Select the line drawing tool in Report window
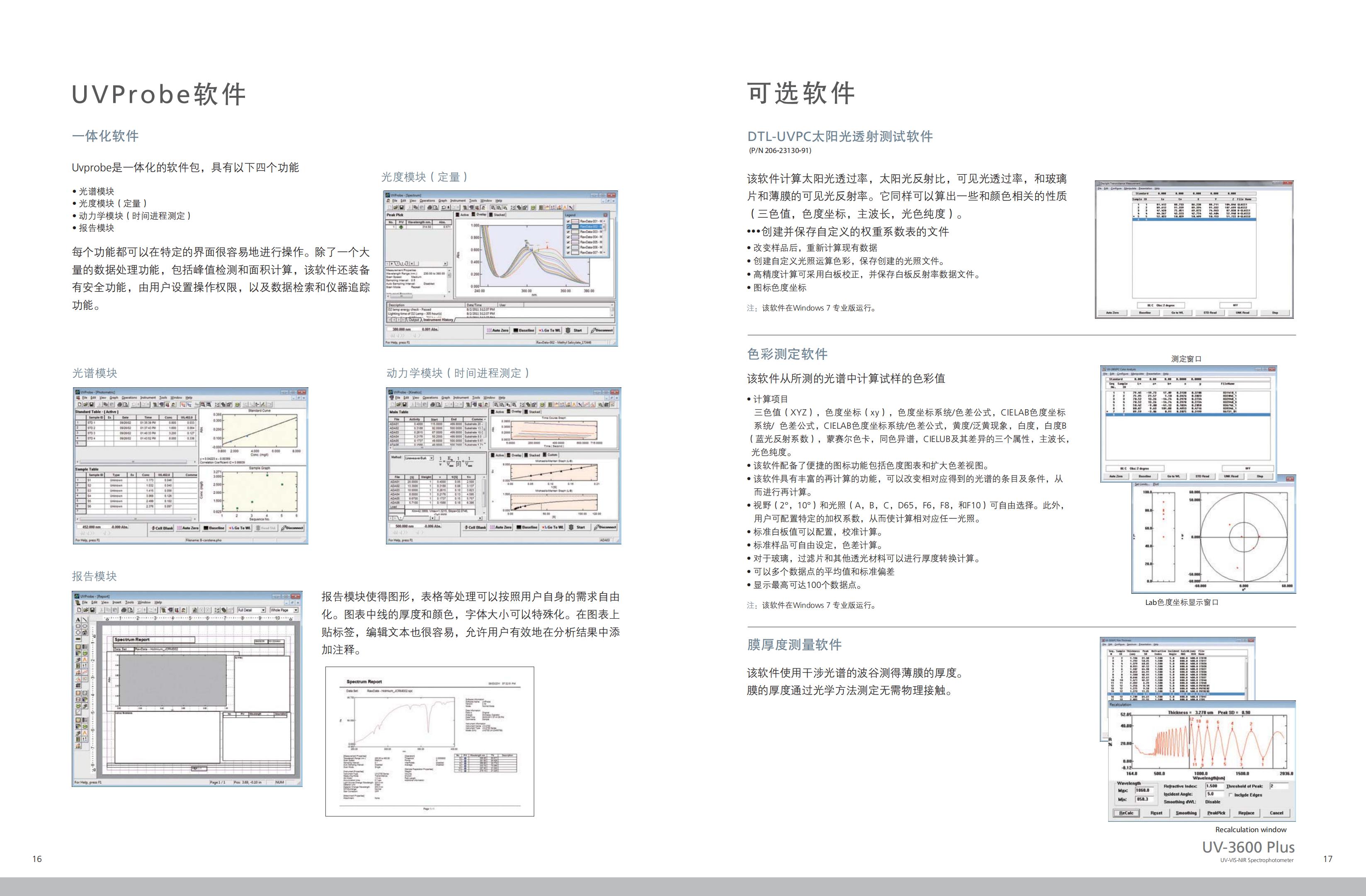 click(85, 620)
